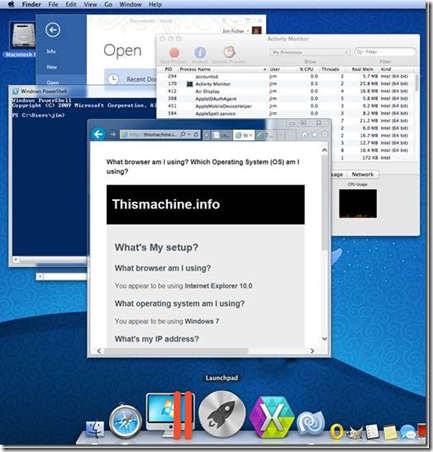This screenshot has height=452, width=433.
Task: Select the accountsd process row
Action: tap(287, 76)
